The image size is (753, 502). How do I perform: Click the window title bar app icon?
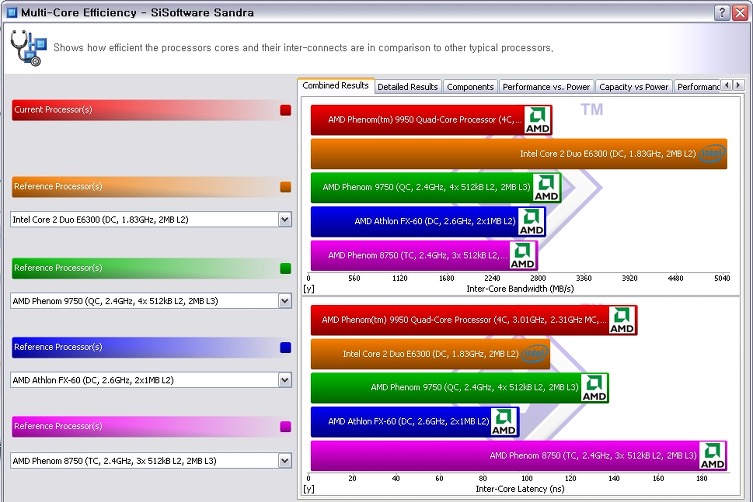coord(12,12)
